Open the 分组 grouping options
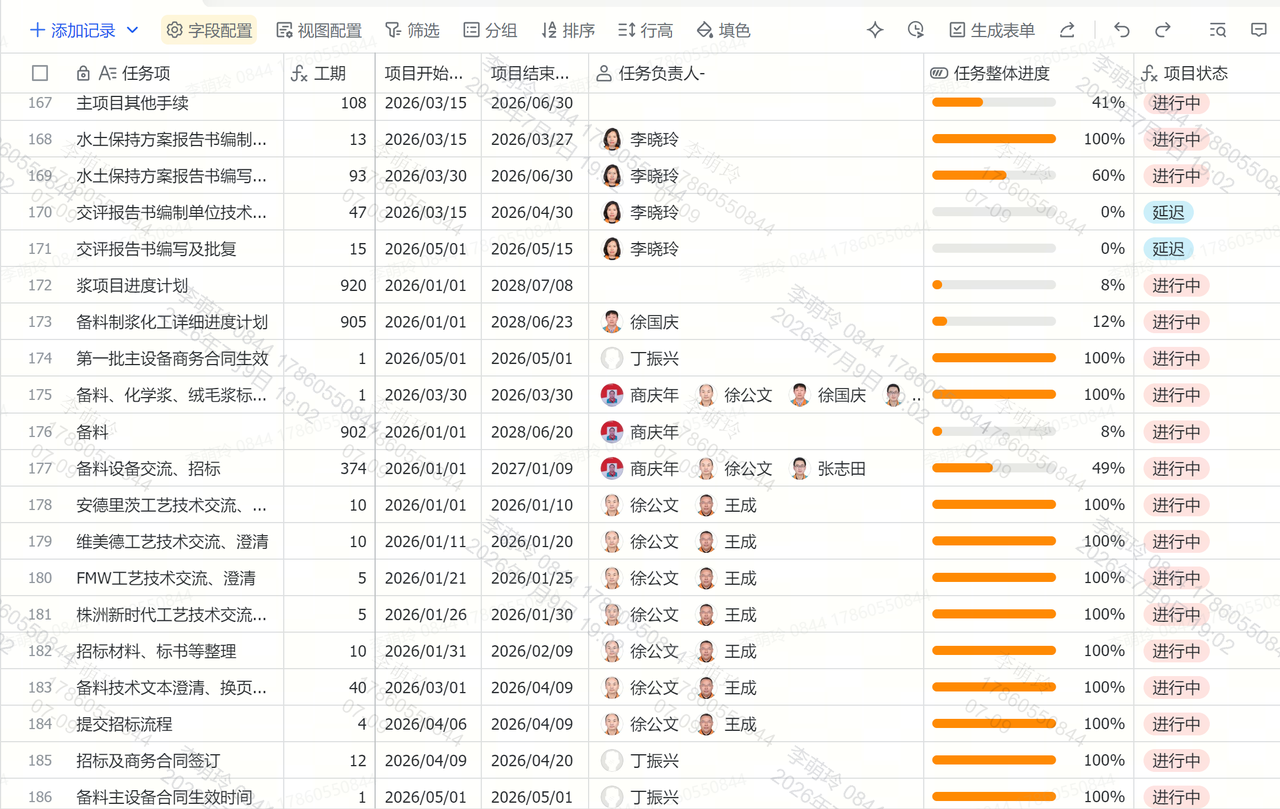This screenshot has height=809, width=1280. (490, 30)
